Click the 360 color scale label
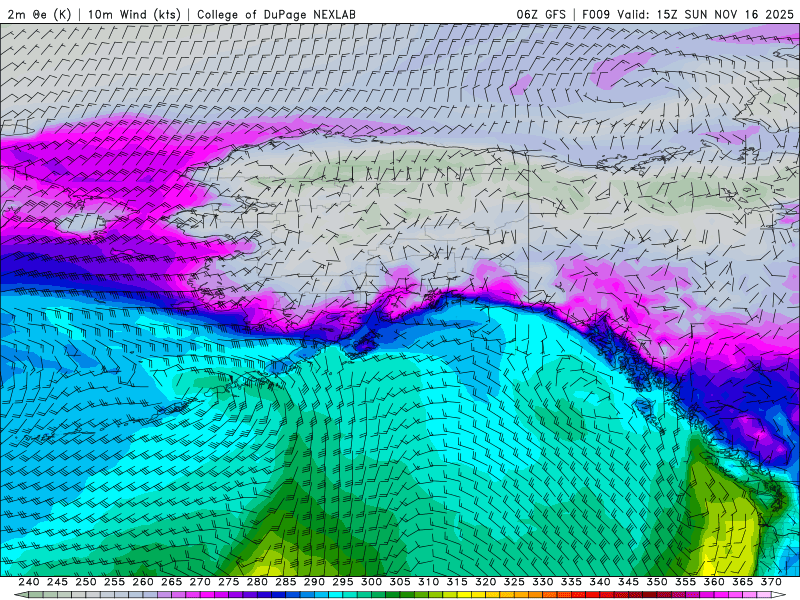Screen dimensions: 800x600 click(x=714, y=582)
